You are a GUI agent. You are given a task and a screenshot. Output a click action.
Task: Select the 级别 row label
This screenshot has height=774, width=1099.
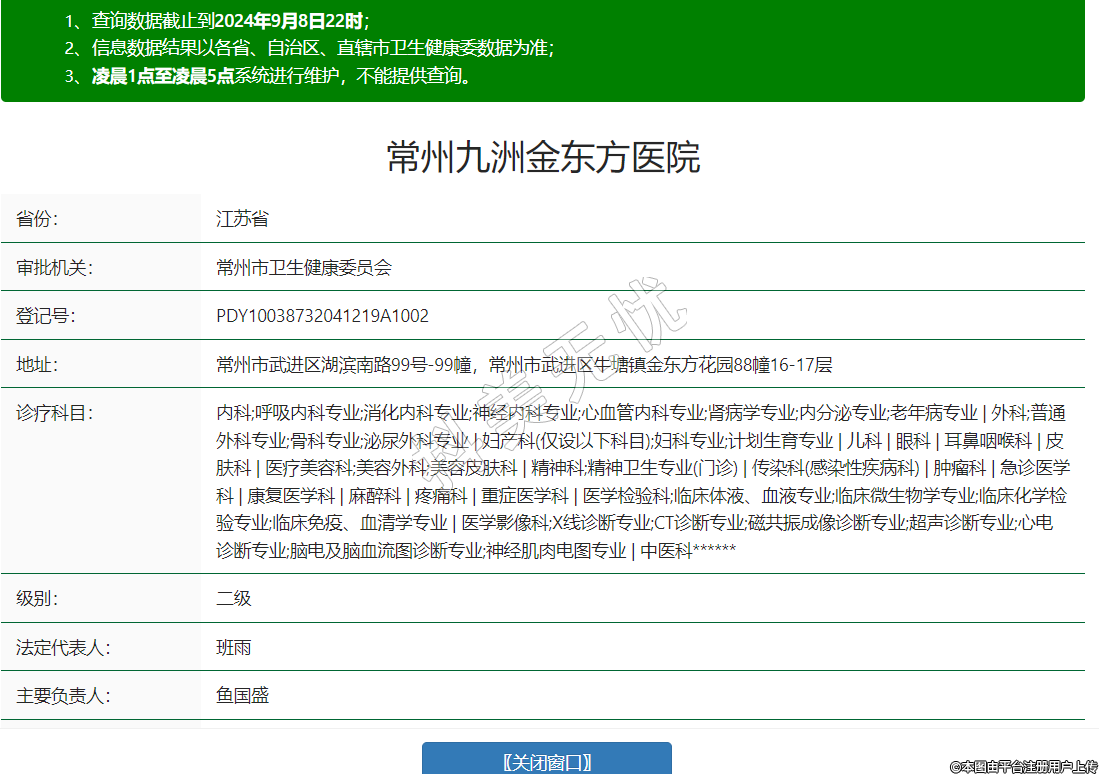click(38, 599)
